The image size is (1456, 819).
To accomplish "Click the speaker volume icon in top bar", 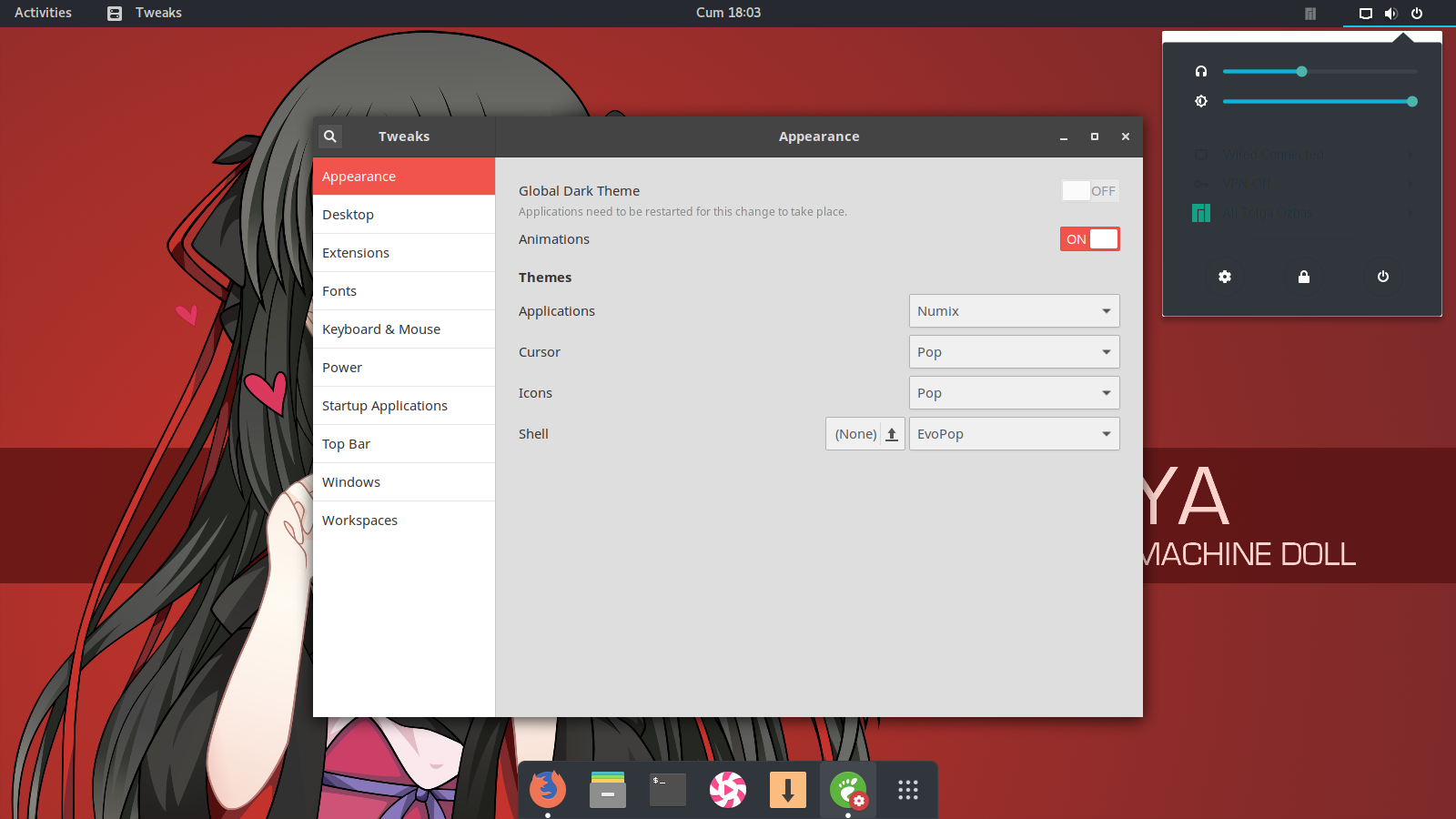I will [x=1391, y=14].
